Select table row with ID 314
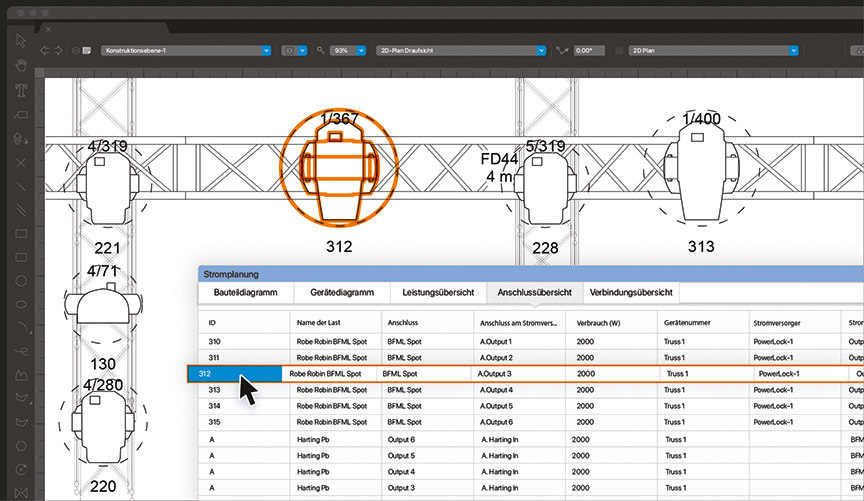Screen dimensions: 864x501 tap(531, 406)
